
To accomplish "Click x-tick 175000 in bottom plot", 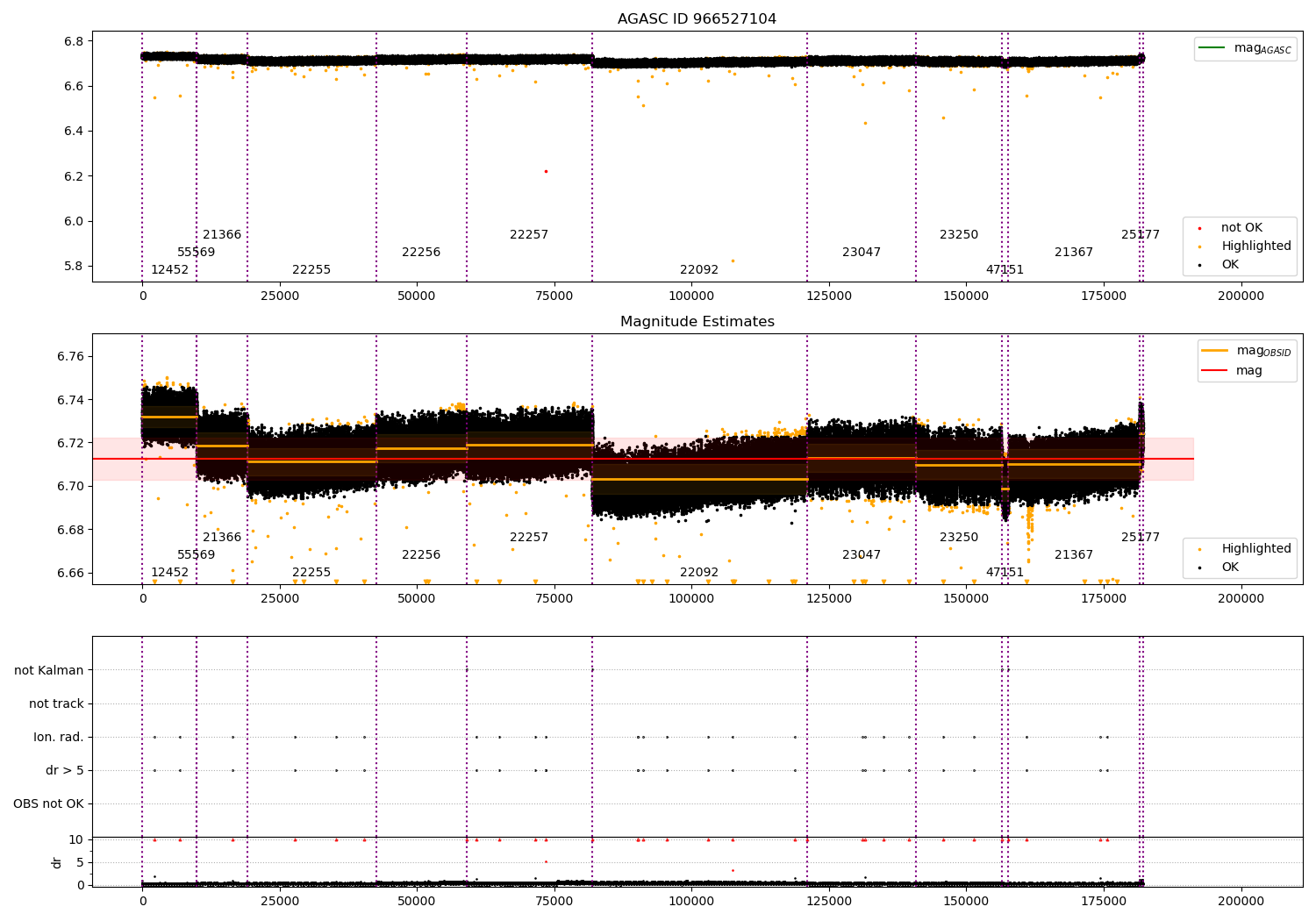I will pos(1104,902).
